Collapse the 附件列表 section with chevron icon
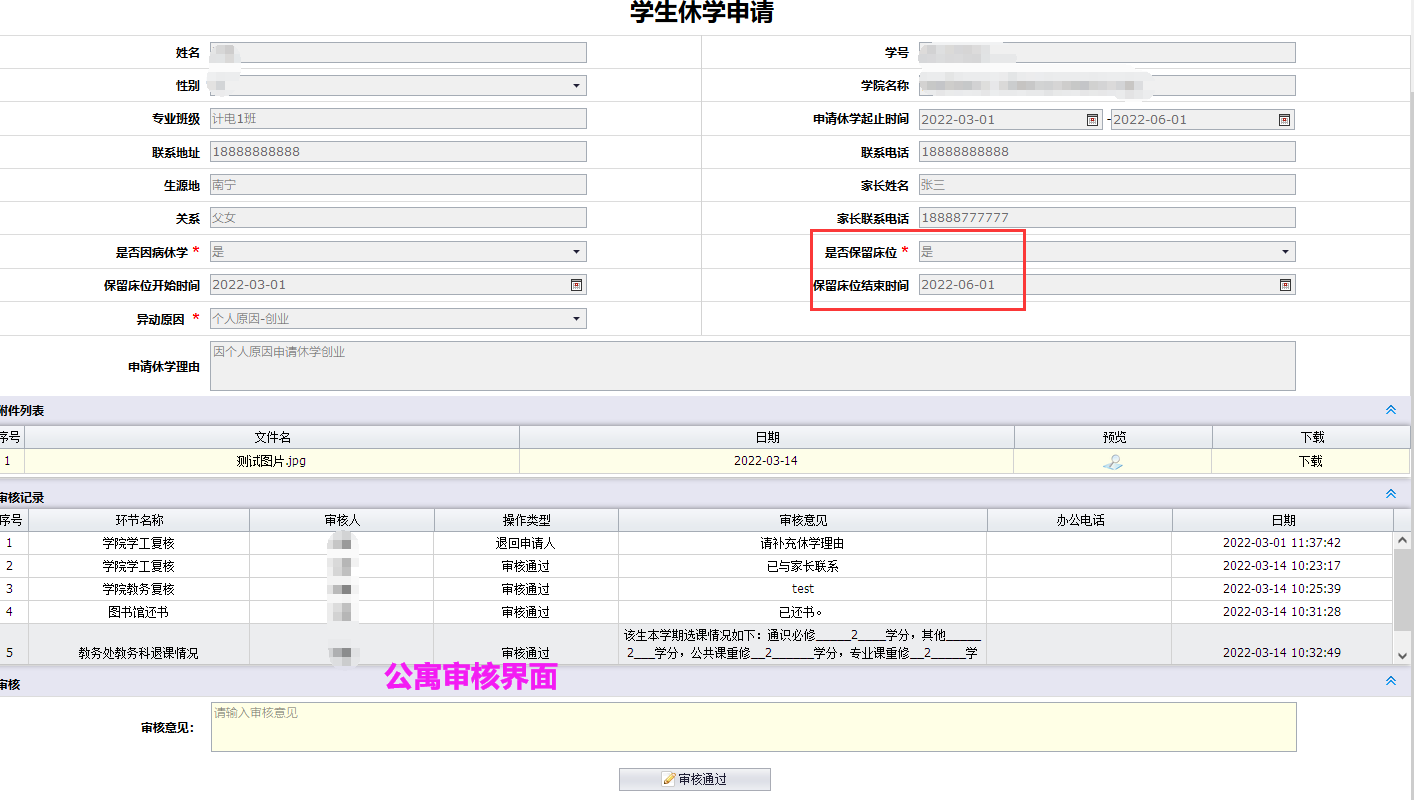This screenshot has height=800, width=1414. 1390,410
